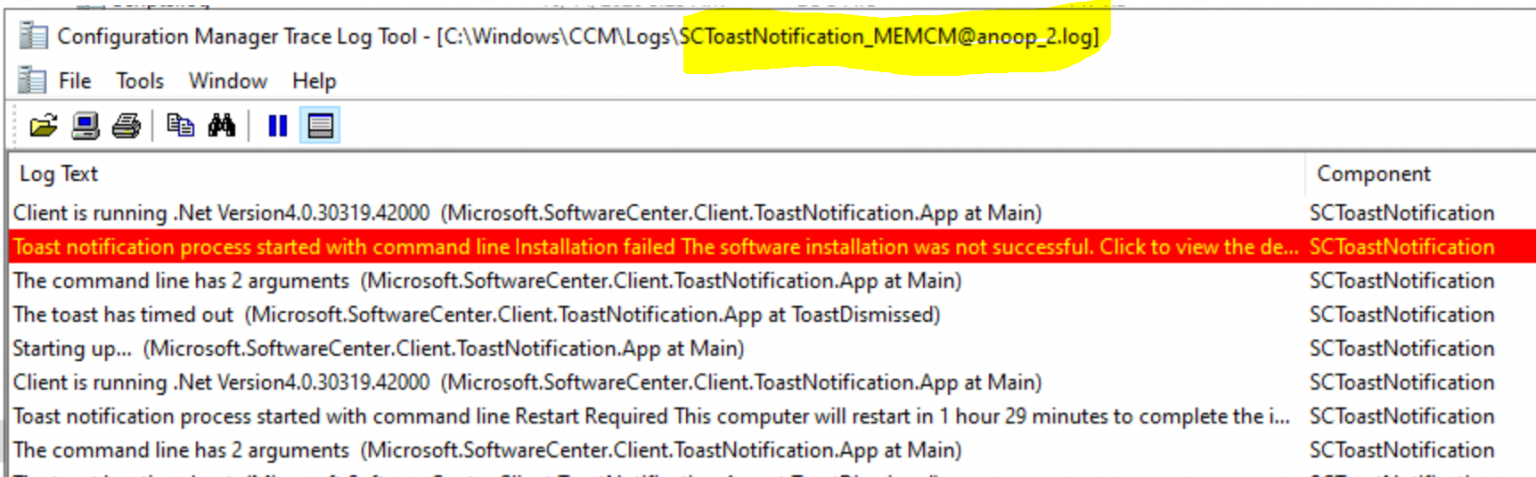Click the Find binoculars icon
Viewport: 1536px width, 477px height.
221,126
